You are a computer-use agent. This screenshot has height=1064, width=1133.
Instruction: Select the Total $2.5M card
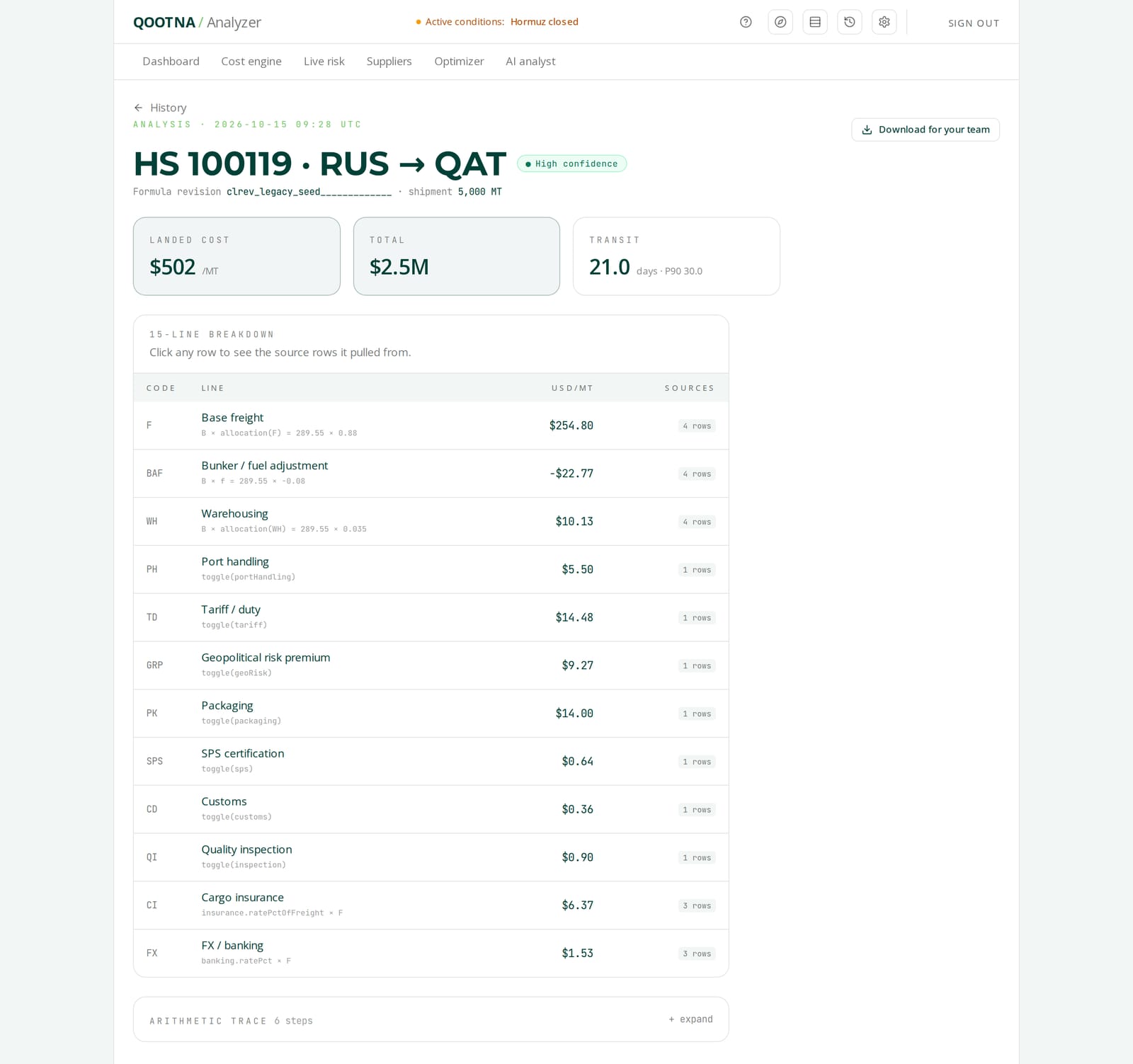tap(457, 256)
